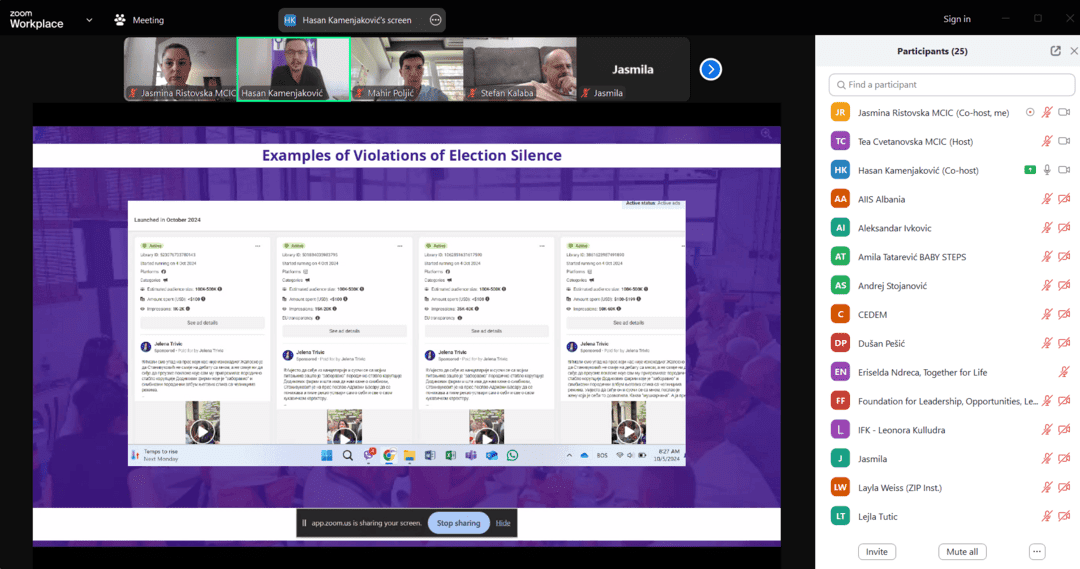Image resolution: width=1080 pixels, height=569 pixels.
Task: Click Hasan Kamenjaković's microphone icon
Action: [x=1047, y=170]
